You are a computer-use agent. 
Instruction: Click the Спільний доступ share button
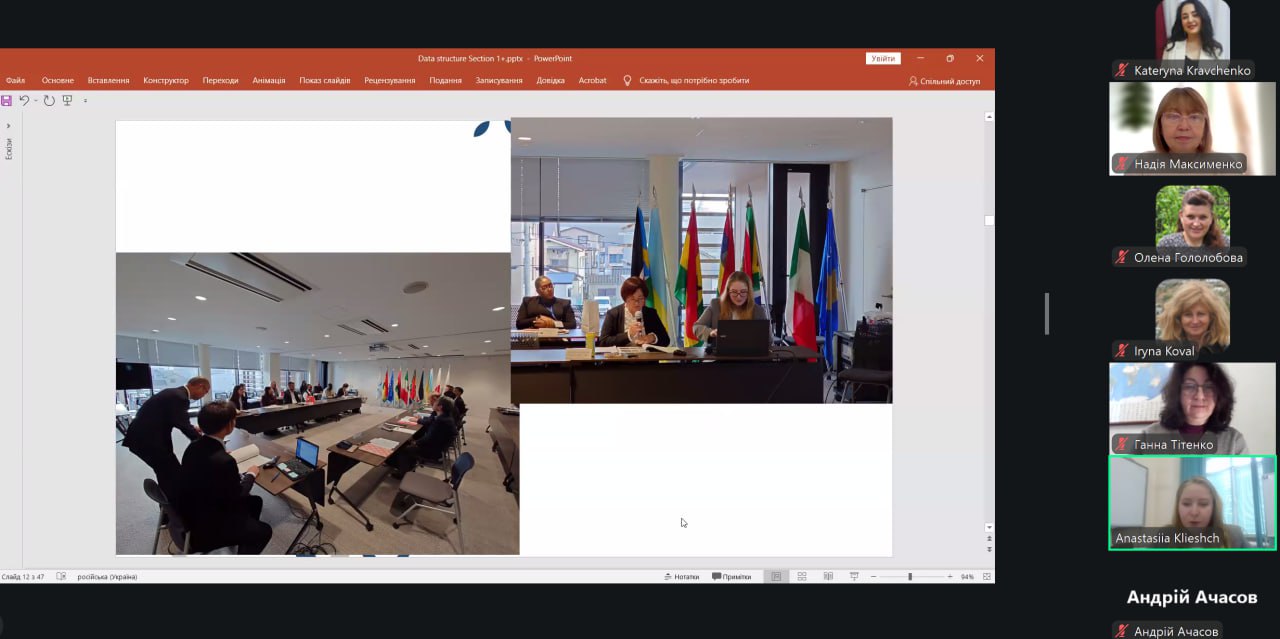(x=944, y=81)
